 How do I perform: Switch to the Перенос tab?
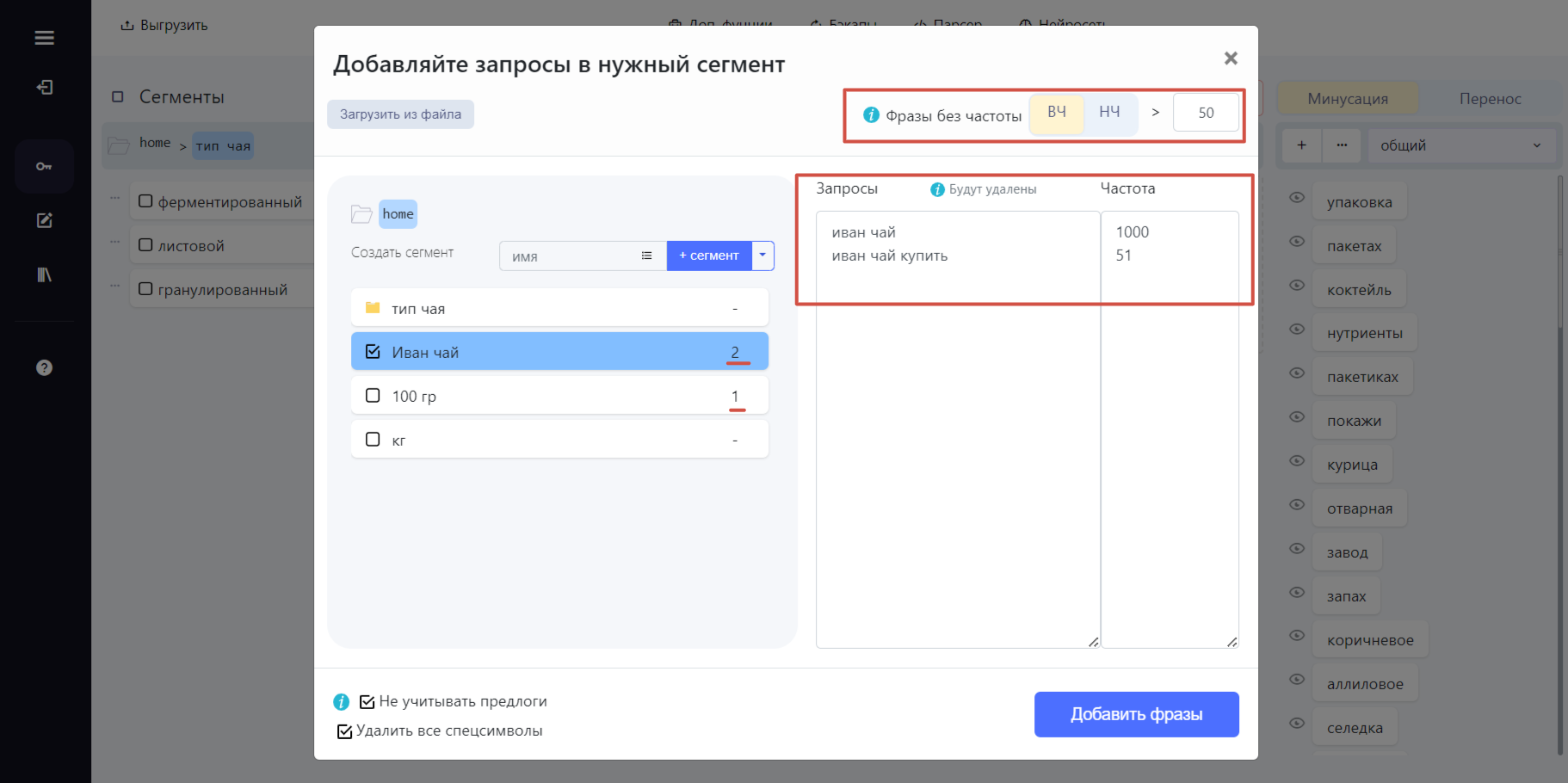click(x=1490, y=99)
